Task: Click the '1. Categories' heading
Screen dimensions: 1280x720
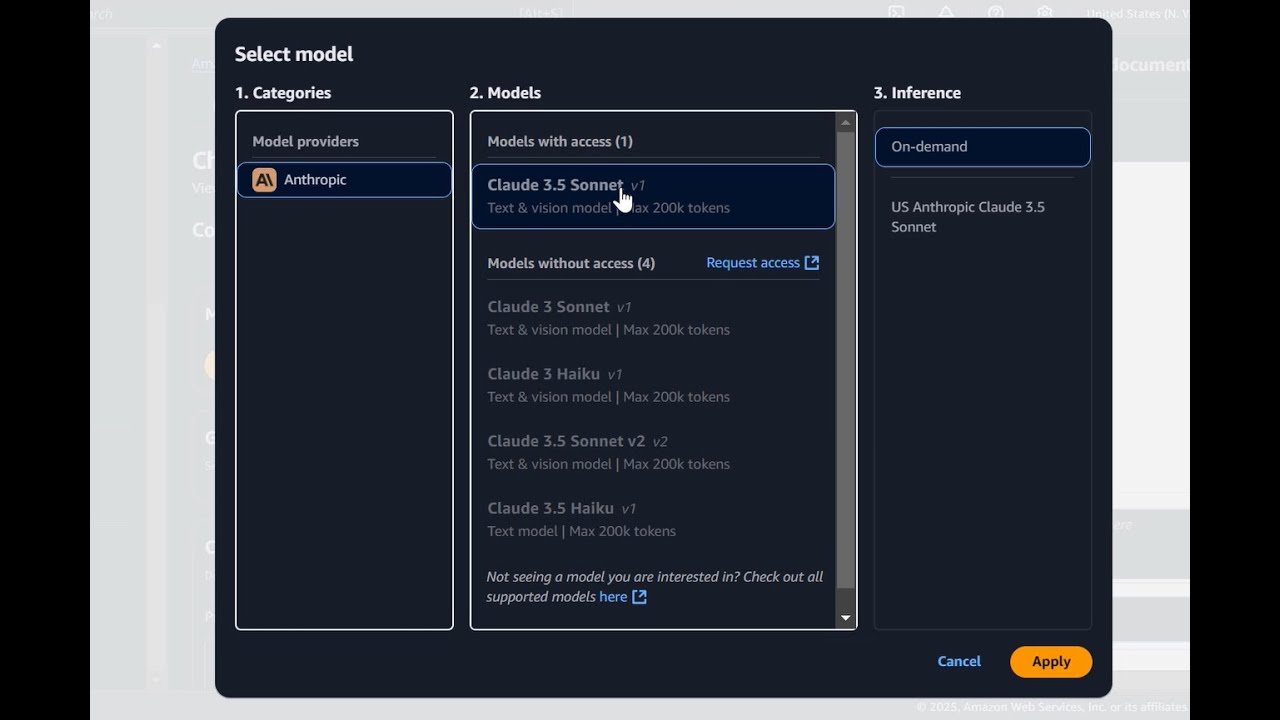Action: tap(283, 93)
